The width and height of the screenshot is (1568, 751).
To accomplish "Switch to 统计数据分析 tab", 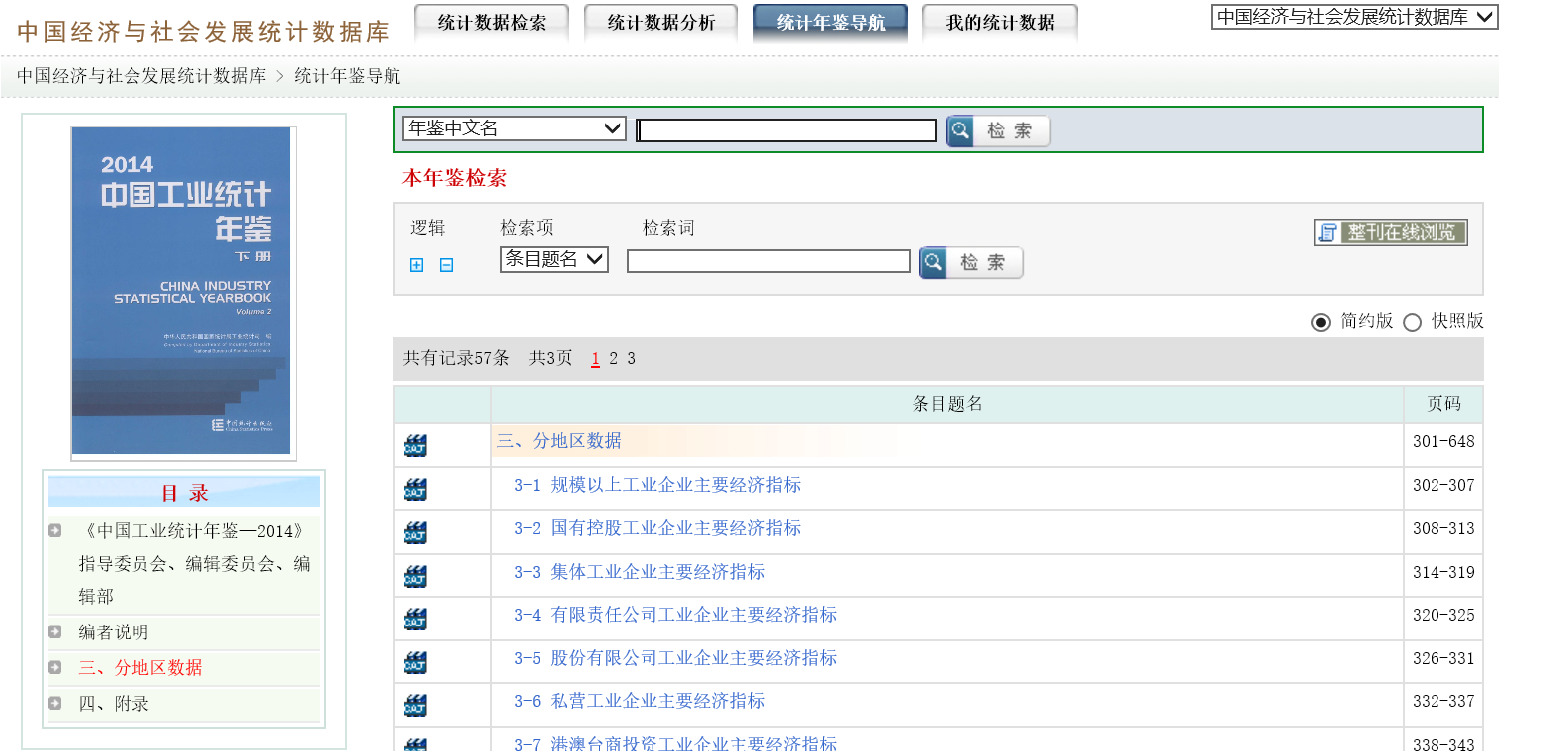I will 661,23.
